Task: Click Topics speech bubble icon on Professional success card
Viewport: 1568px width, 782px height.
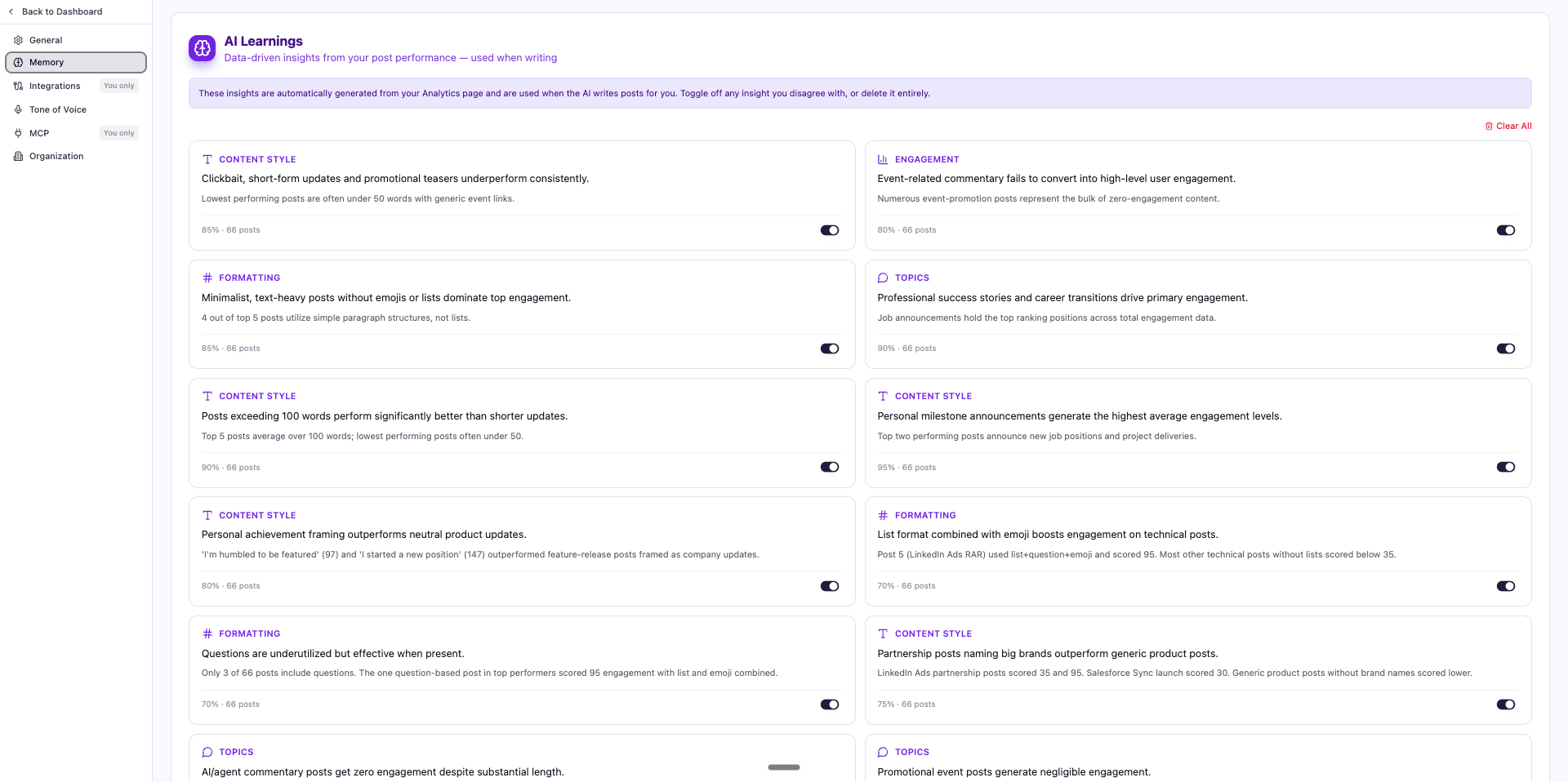Action: pos(883,278)
